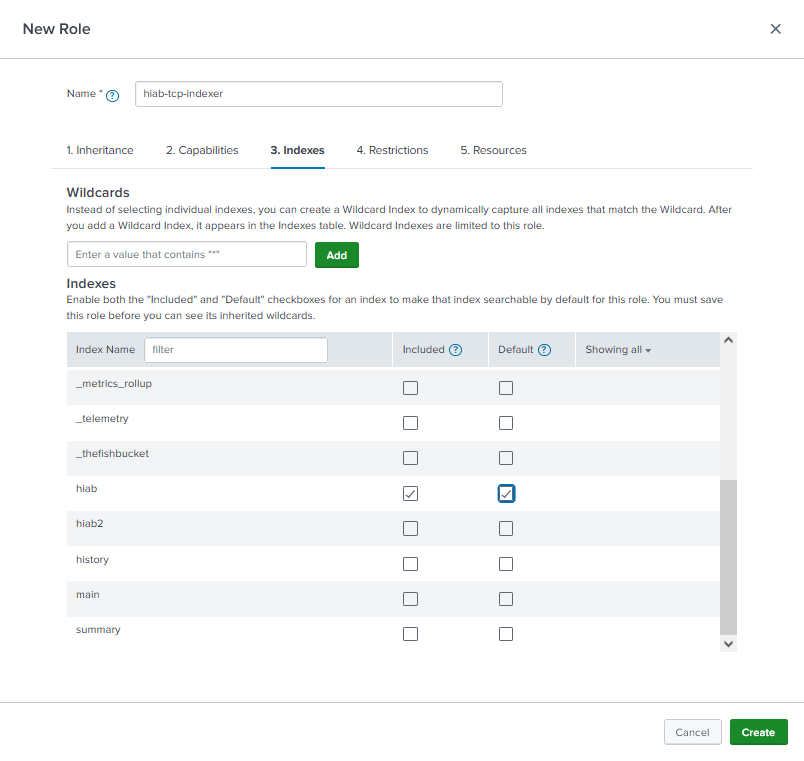The height and width of the screenshot is (761, 804).
Task: Select the Inheritance tab
Action: (100, 150)
